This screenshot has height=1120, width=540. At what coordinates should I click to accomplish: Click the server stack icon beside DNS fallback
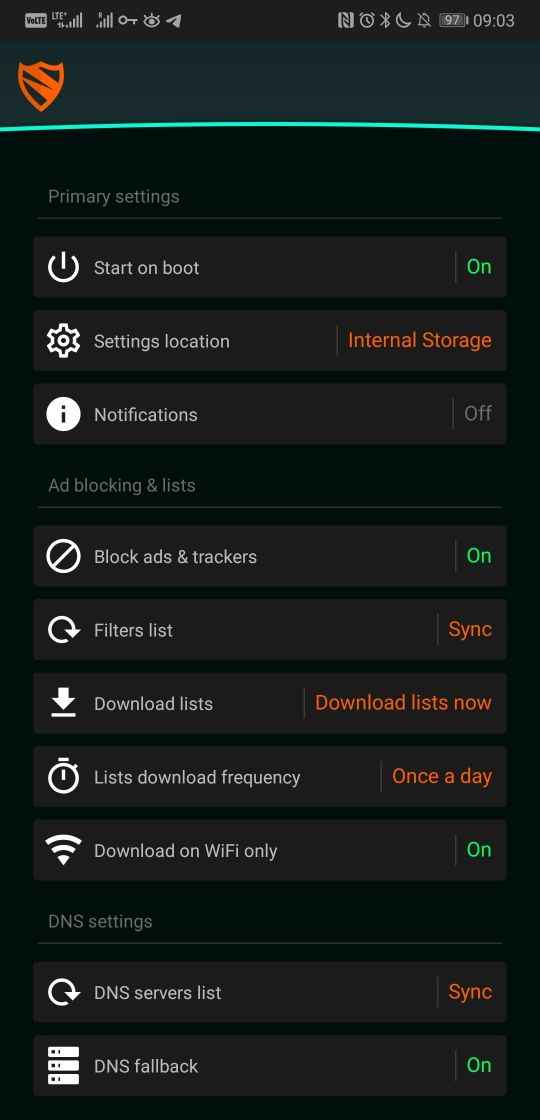point(64,1066)
